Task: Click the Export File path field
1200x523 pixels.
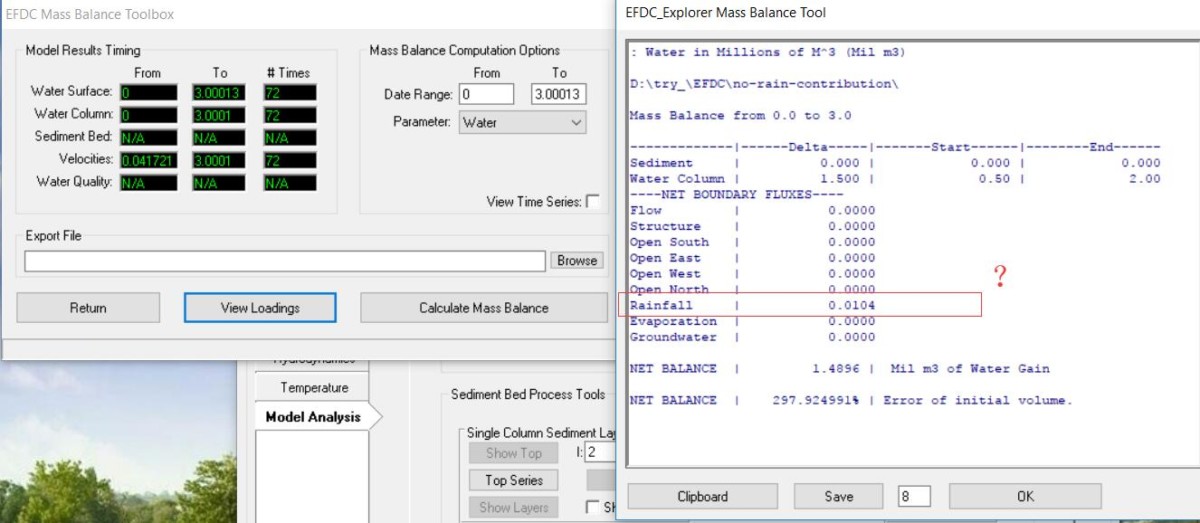Action: coord(285,261)
